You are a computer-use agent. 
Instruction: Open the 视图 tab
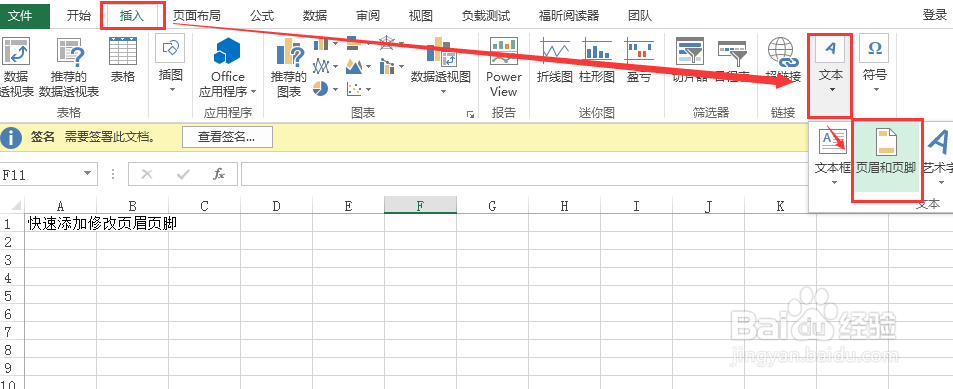420,16
